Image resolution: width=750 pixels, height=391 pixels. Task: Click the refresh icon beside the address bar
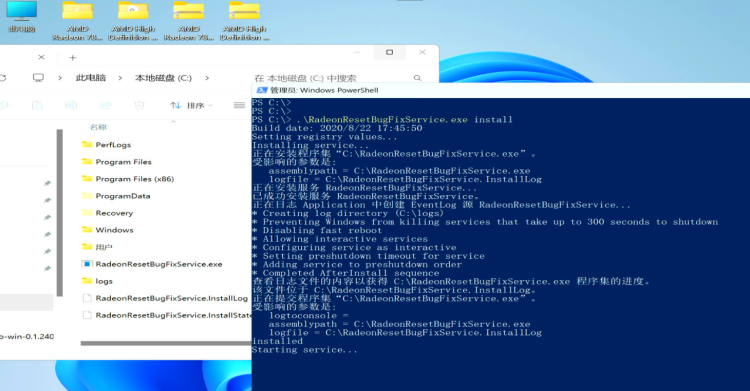(2, 78)
